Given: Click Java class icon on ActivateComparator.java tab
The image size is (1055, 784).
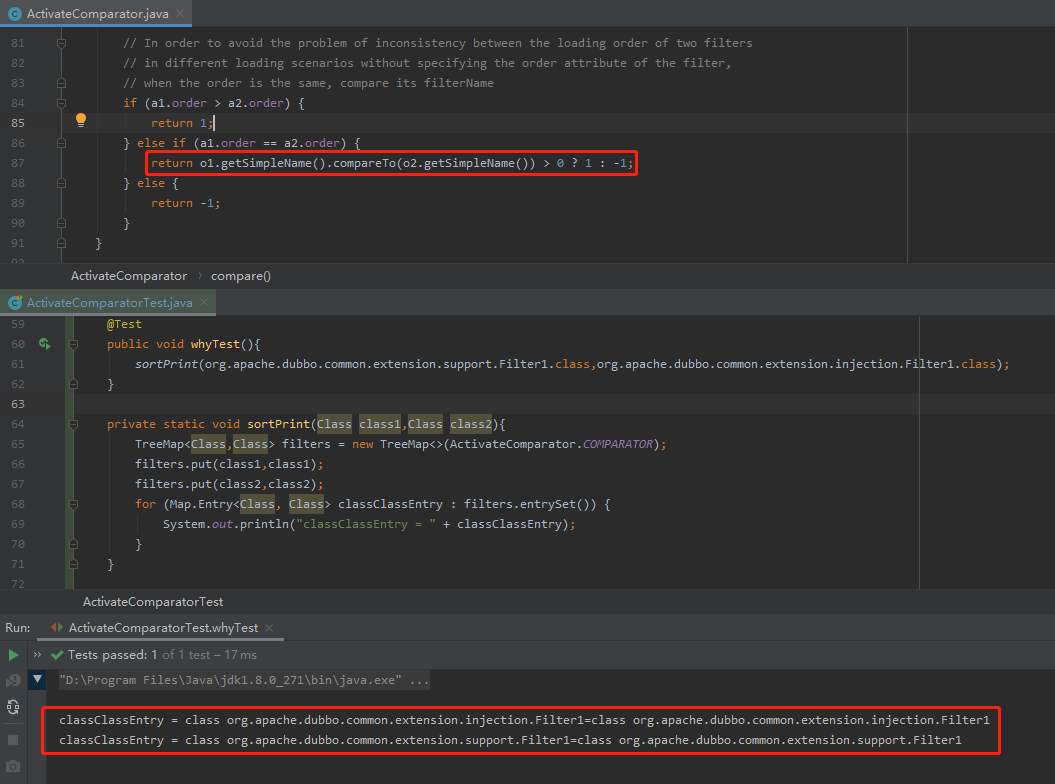Looking at the screenshot, I should [14, 13].
